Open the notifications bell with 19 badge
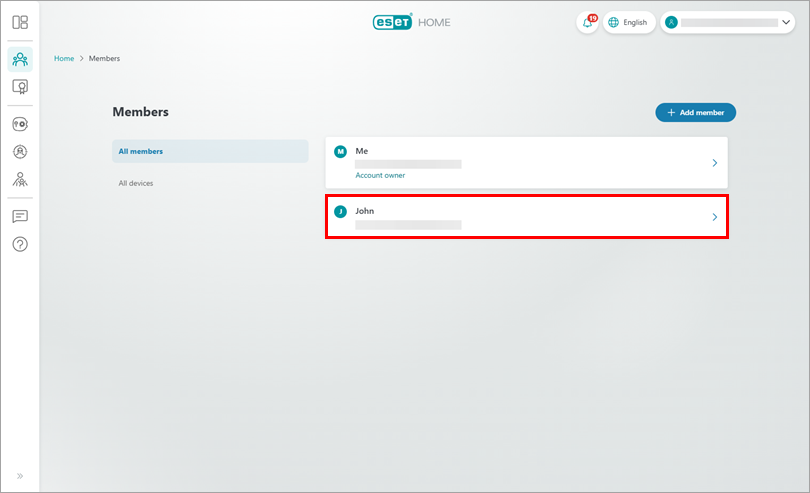810x493 pixels. tap(588, 22)
